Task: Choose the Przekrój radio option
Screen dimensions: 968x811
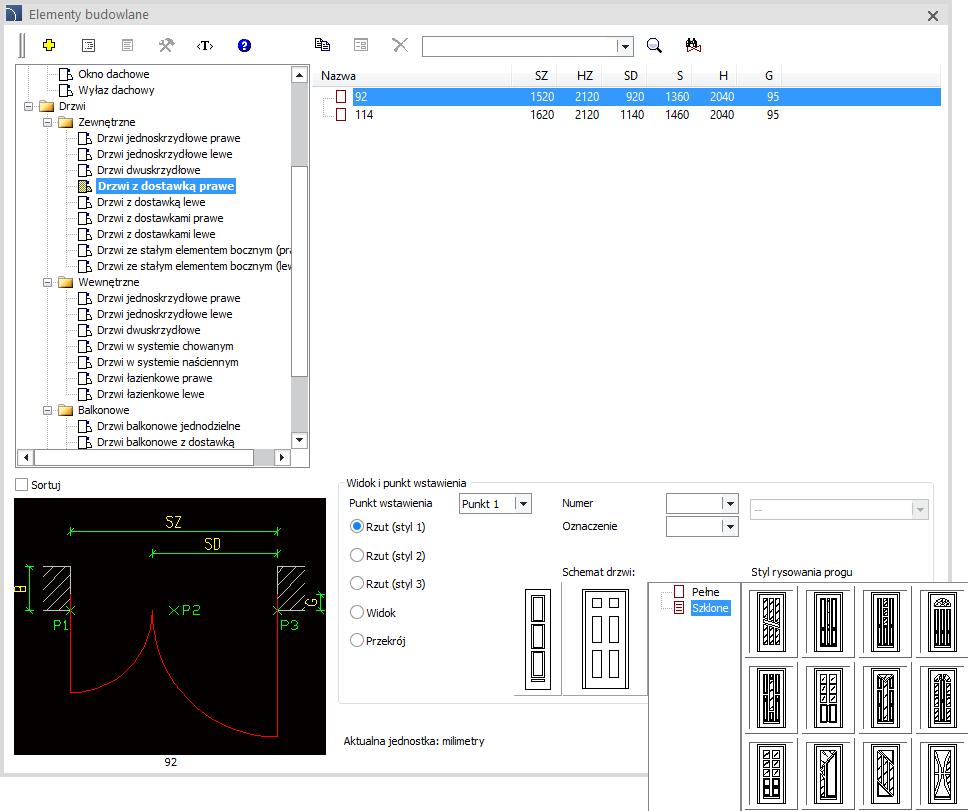Action: tap(357, 640)
